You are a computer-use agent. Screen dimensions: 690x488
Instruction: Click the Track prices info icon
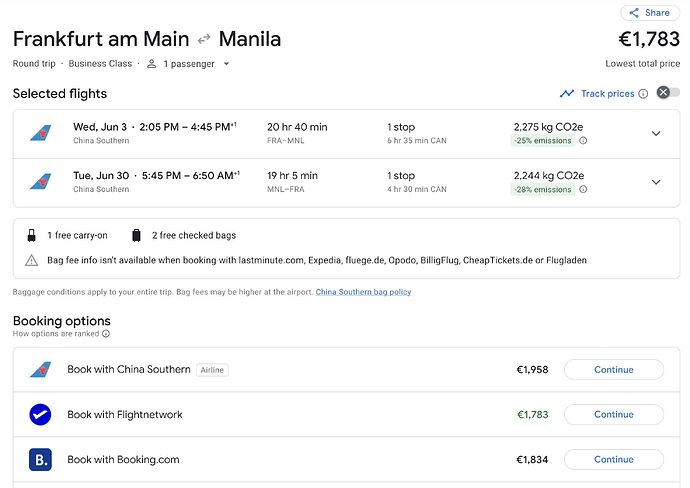click(643, 94)
